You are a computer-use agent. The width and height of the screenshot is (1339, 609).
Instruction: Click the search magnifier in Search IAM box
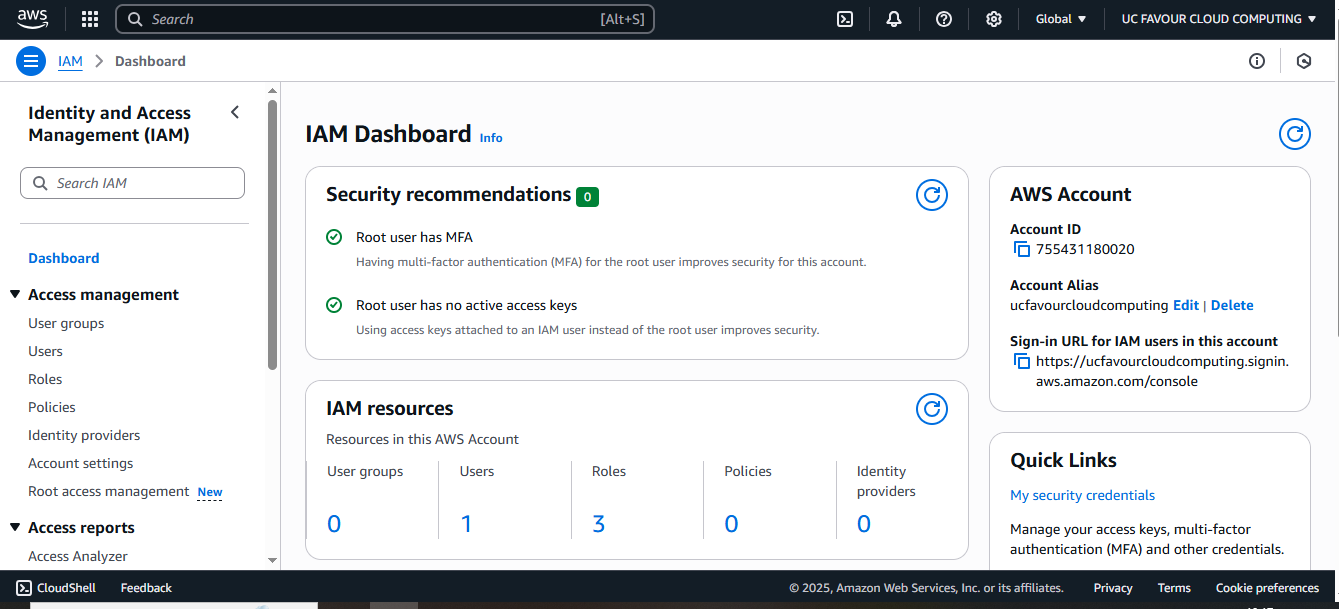point(40,183)
